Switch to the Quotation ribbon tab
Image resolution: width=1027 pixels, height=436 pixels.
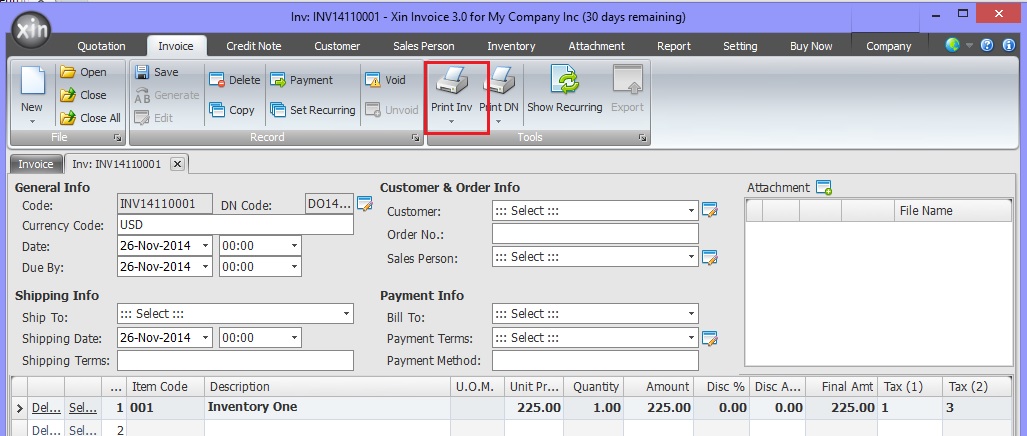pyautogui.click(x=102, y=46)
